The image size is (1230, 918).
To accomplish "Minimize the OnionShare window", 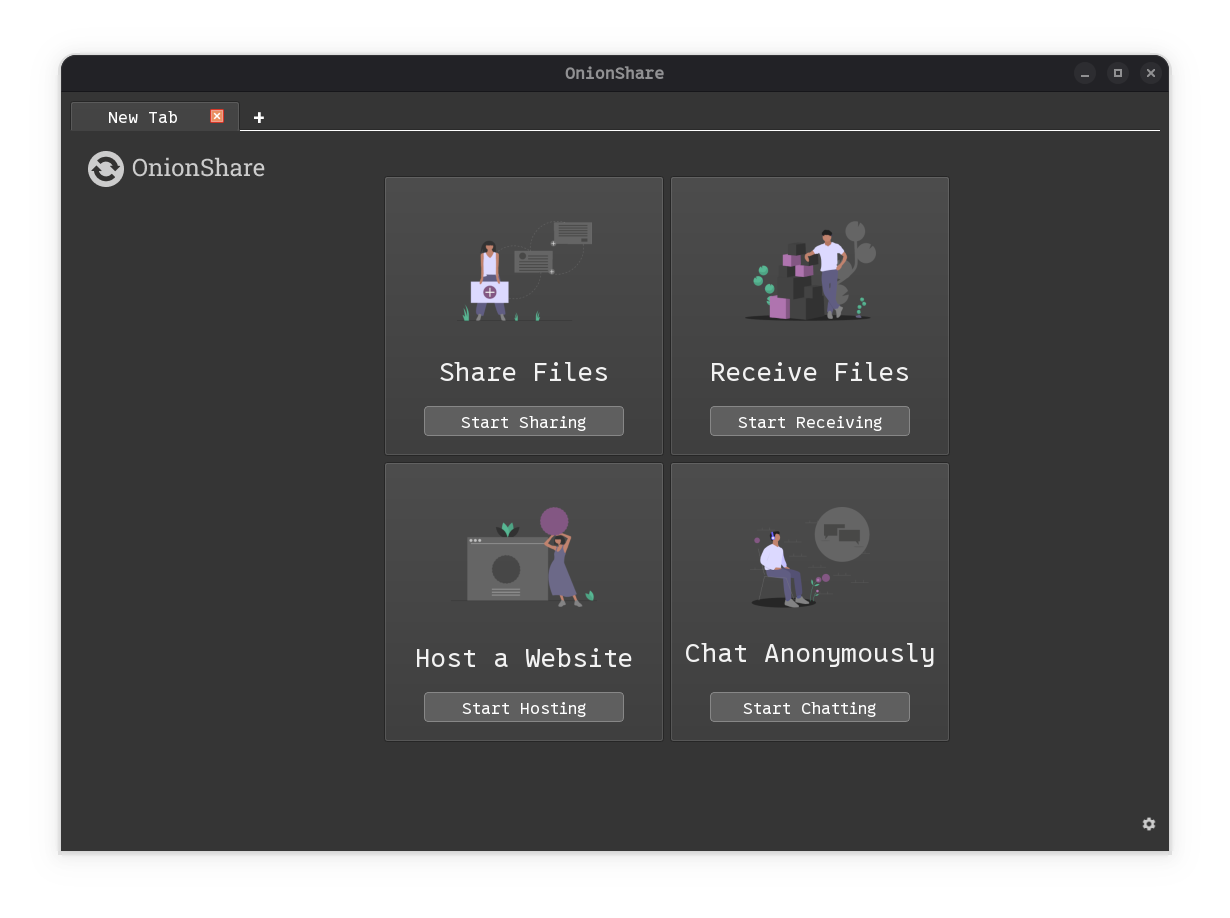I will (x=1085, y=73).
